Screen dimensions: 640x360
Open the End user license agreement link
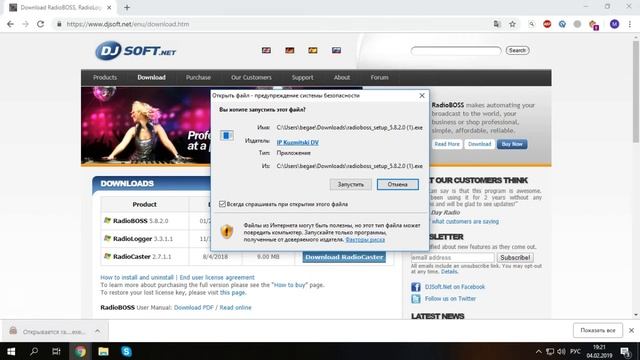[x=217, y=277]
